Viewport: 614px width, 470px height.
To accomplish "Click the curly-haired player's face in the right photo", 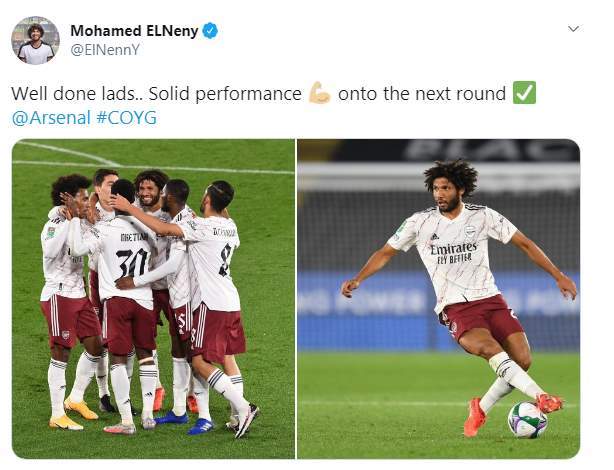I will [446, 195].
